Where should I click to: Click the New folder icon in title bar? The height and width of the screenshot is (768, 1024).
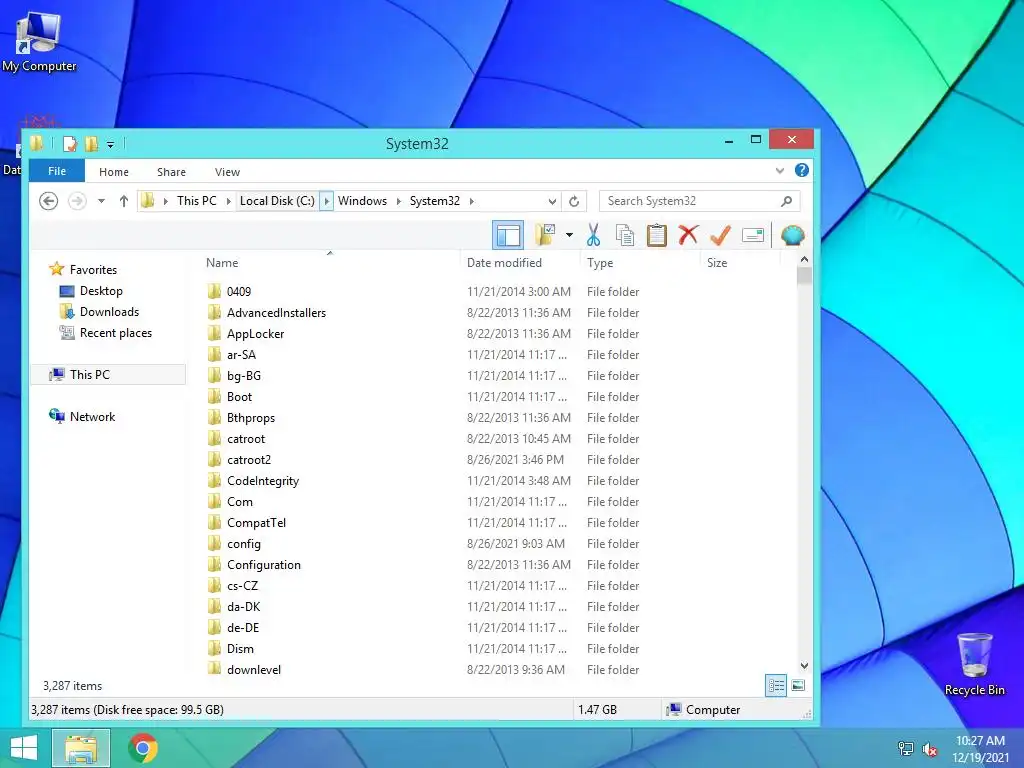[91, 144]
